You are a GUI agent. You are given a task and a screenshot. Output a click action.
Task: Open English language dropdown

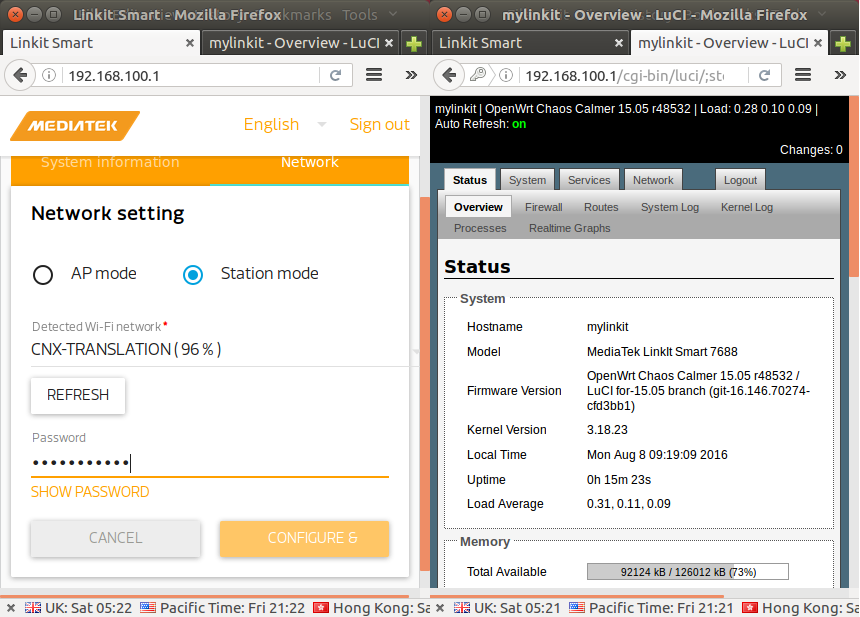click(x=285, y=124)
